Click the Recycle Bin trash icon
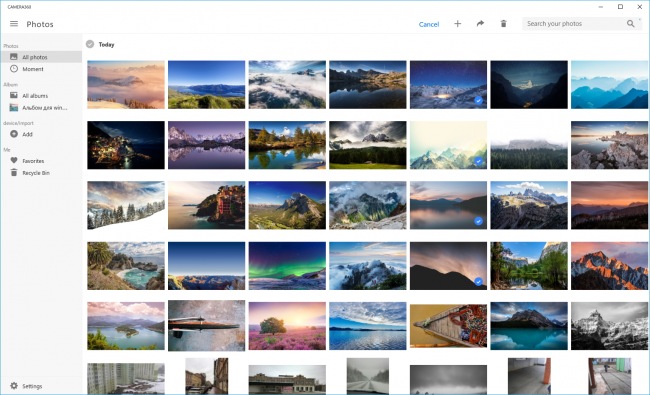 point(14,172)
